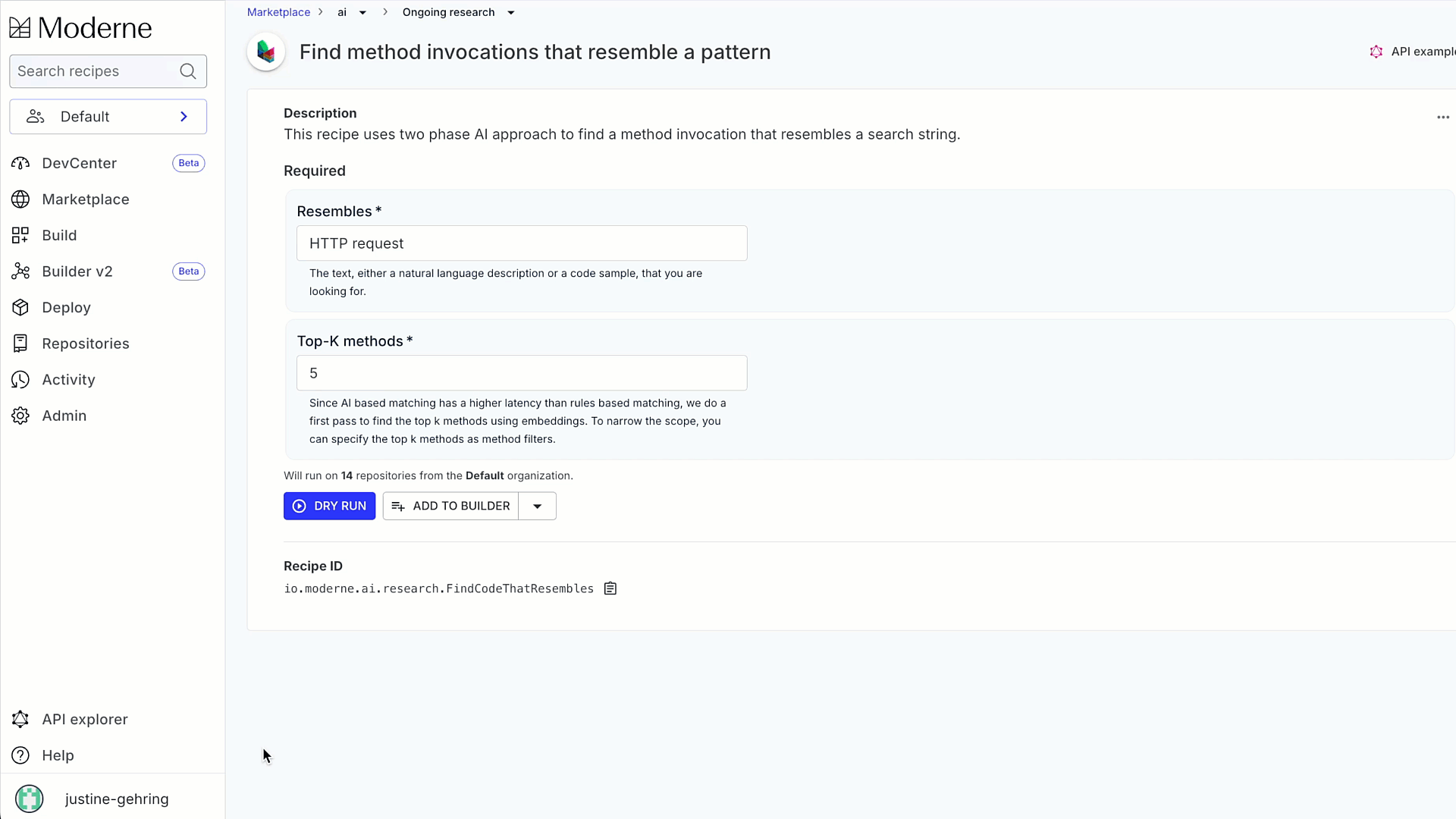
Task: Click the Resembles input containing HTTP request
Action: [x=522, y=243]
